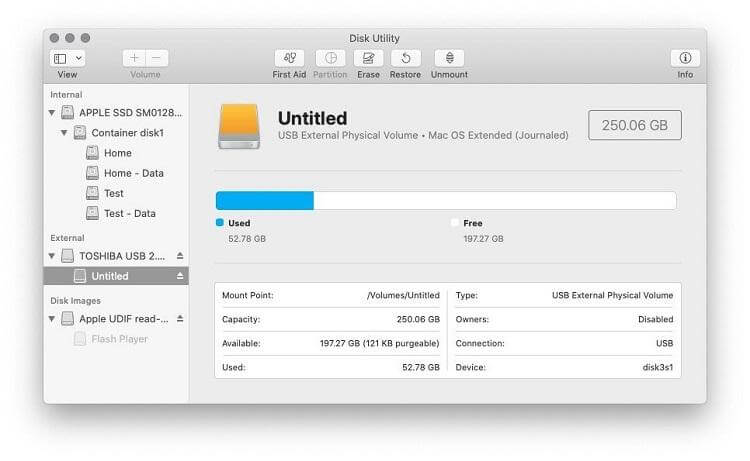This screenshot has width=750, height=461.
Task: Click the orange Untitled drive icon
Action: [239, 126]
